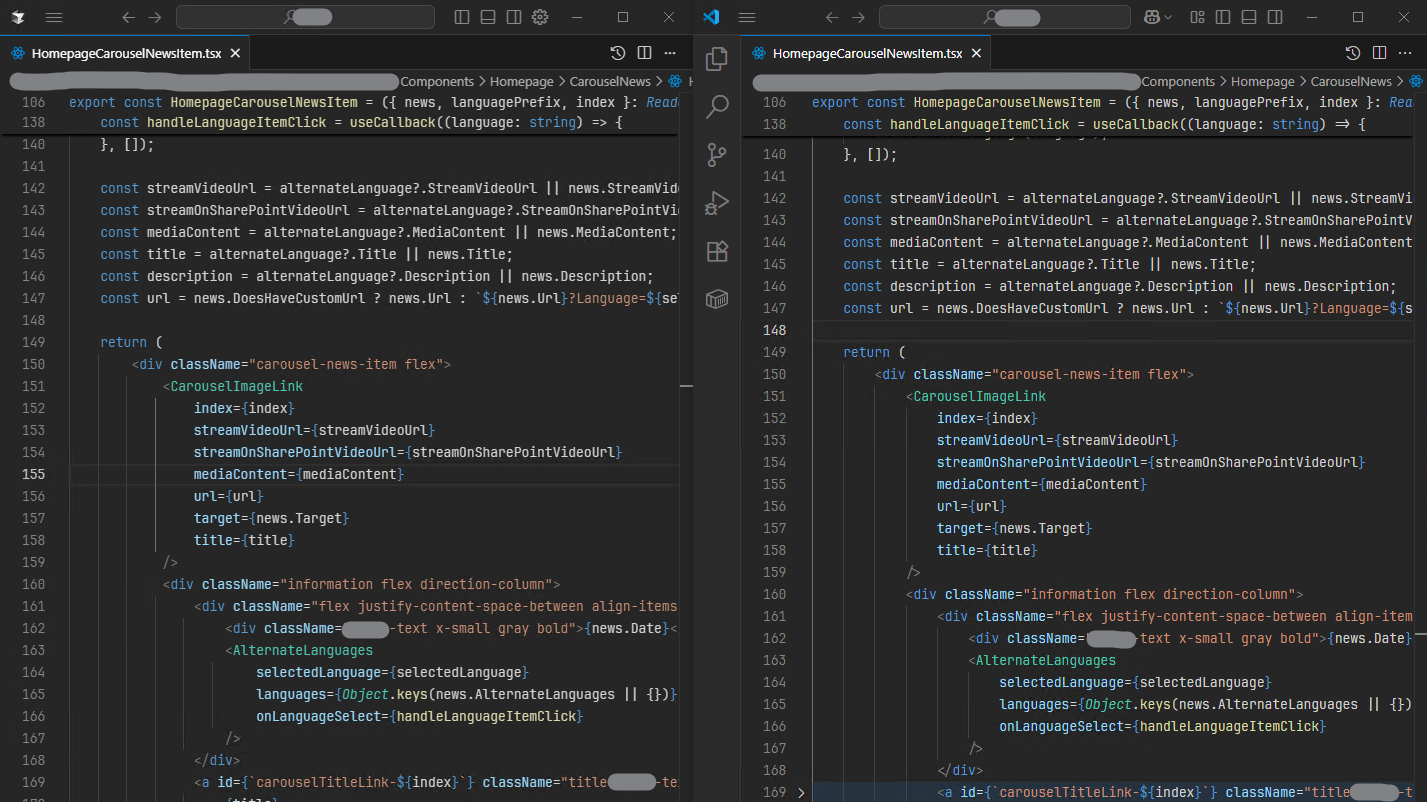This screenshot has height=802, width=1427.
Task: Toggle primary sidebar in left window
Action: 462,17
